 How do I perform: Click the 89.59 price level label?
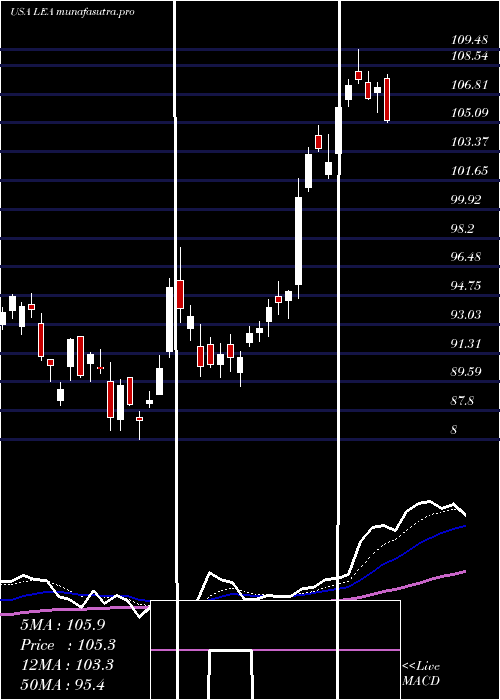[466, 371]
